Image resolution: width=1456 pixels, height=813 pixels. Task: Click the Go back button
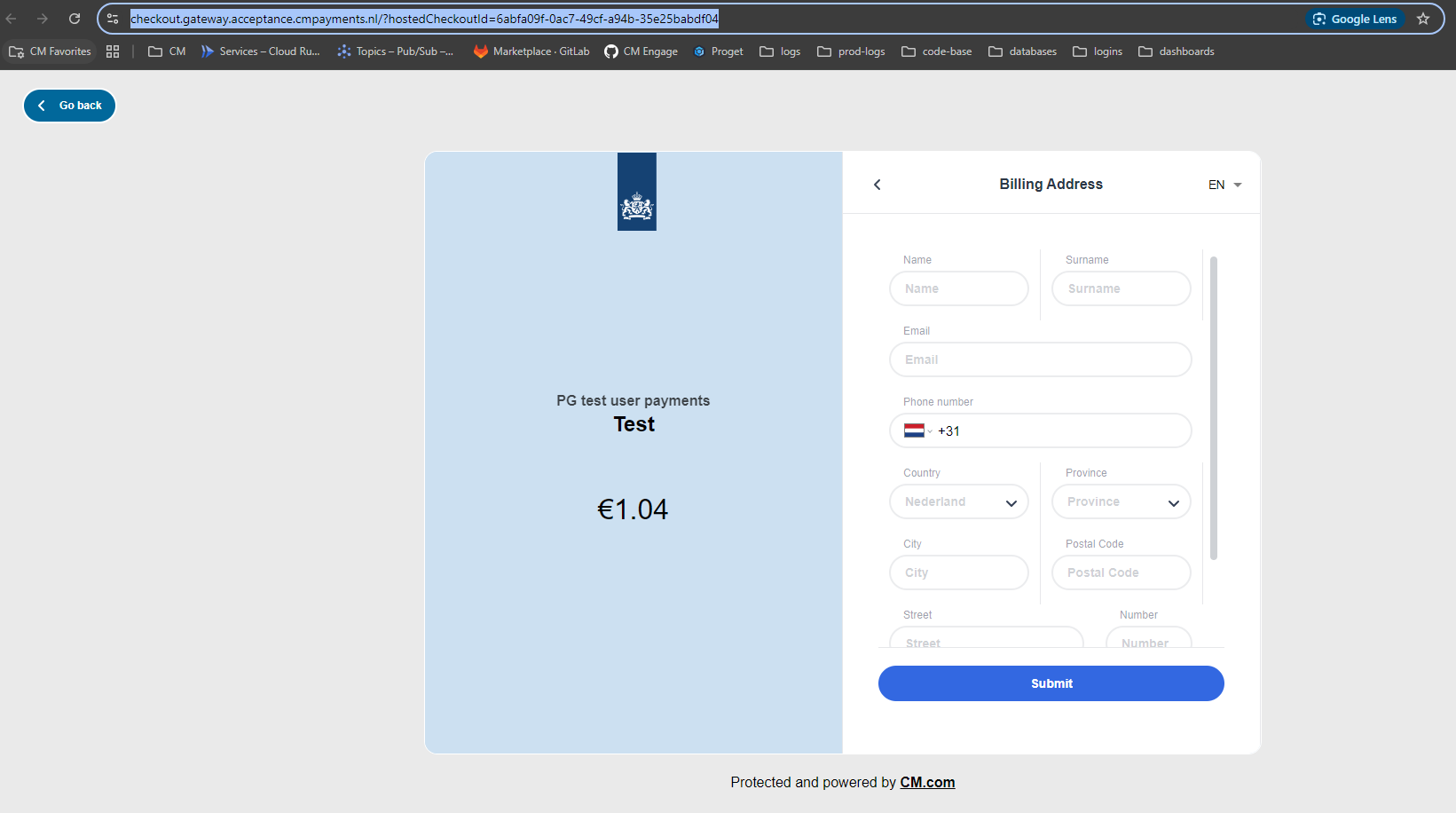[x=69, y=106]
